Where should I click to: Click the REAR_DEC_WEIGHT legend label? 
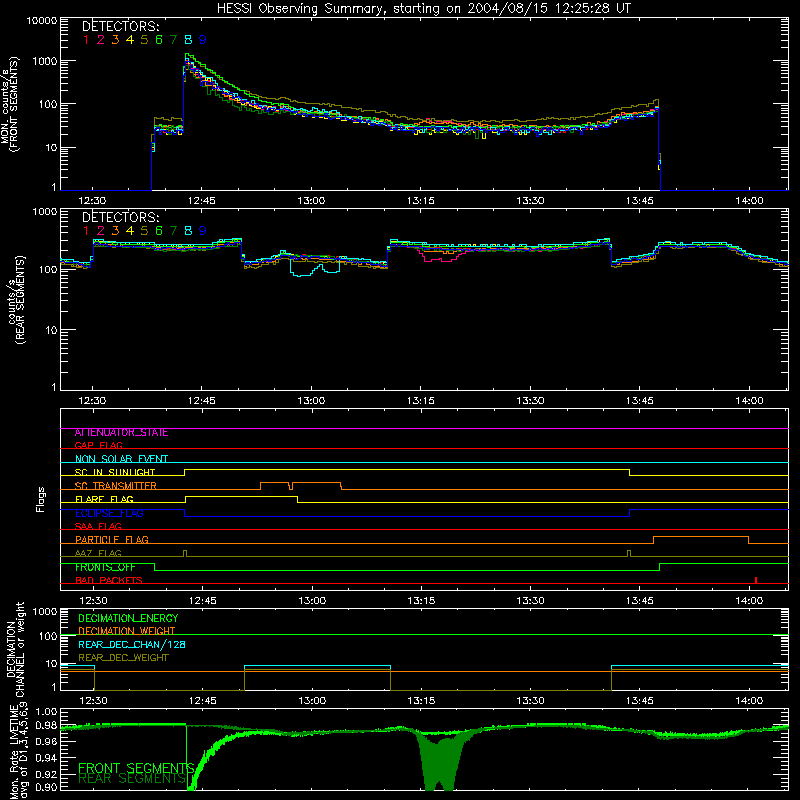click(x=123, y=658)
